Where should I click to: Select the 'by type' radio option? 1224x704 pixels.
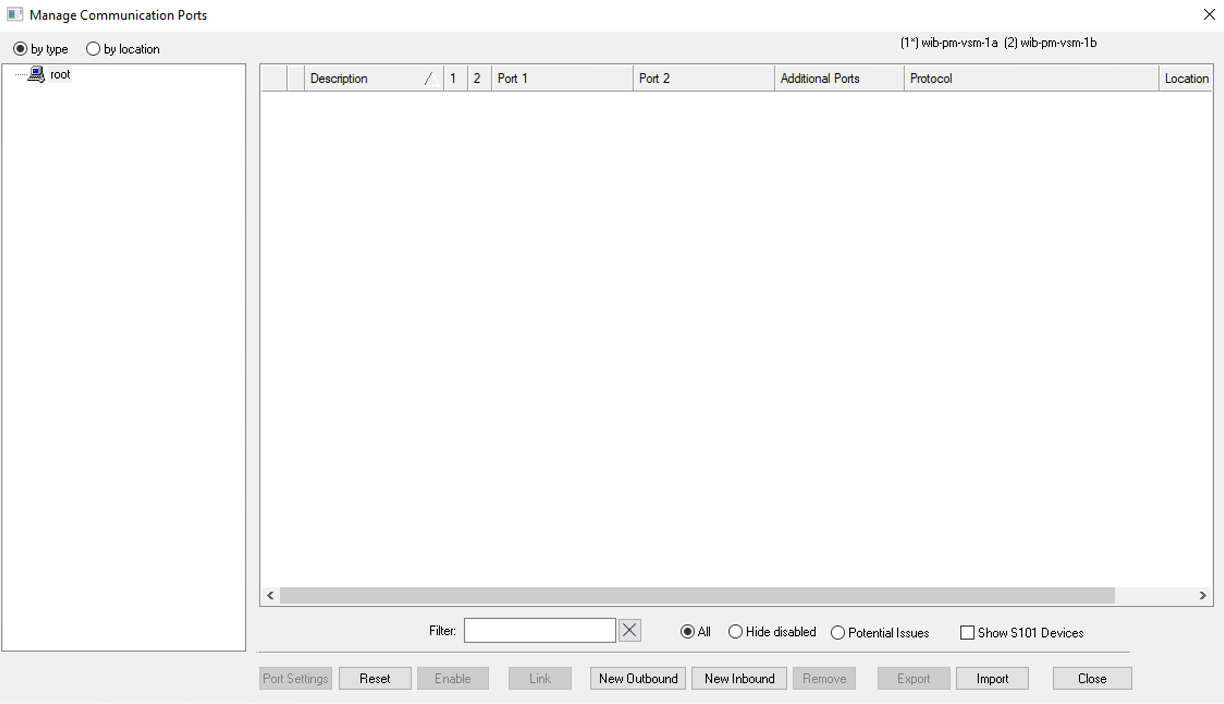[21, 49]
